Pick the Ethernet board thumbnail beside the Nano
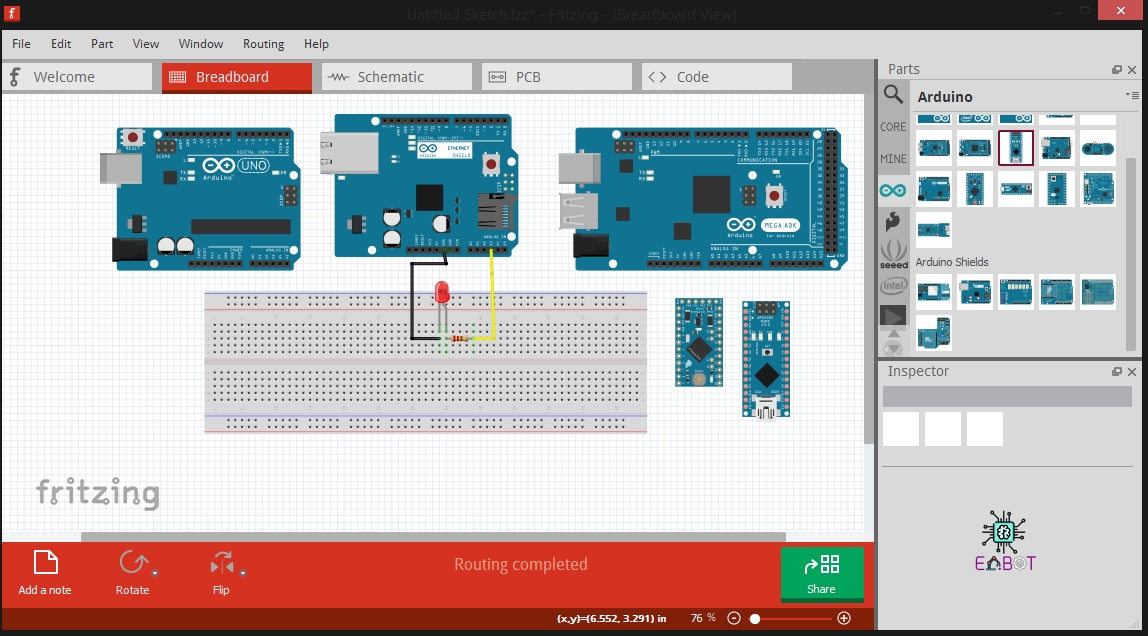Screen dimensions: 1148x636 tap(1056, 148)
